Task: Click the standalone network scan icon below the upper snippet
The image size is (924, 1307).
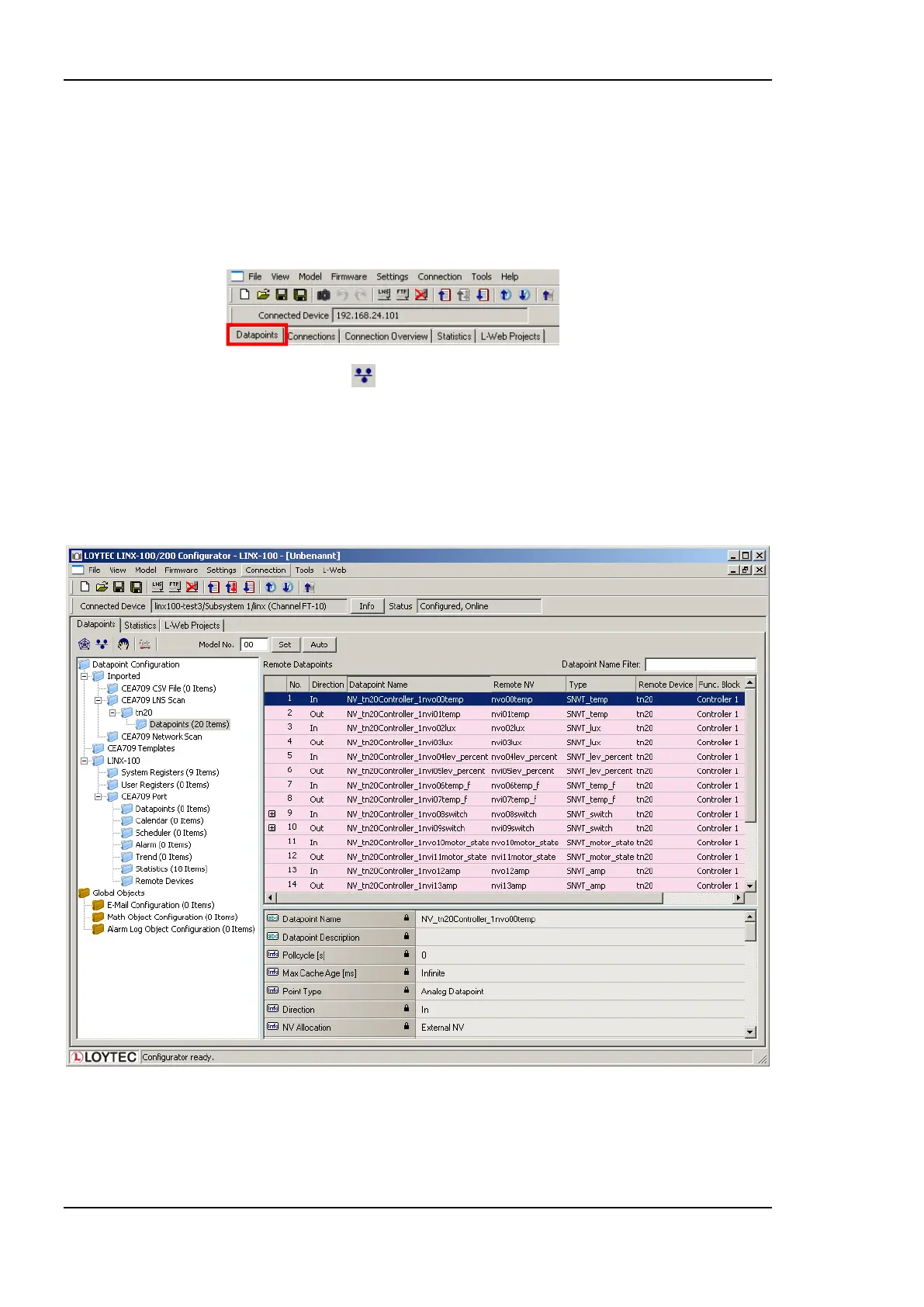Action: pyautogui.click(x=363, y=376)
